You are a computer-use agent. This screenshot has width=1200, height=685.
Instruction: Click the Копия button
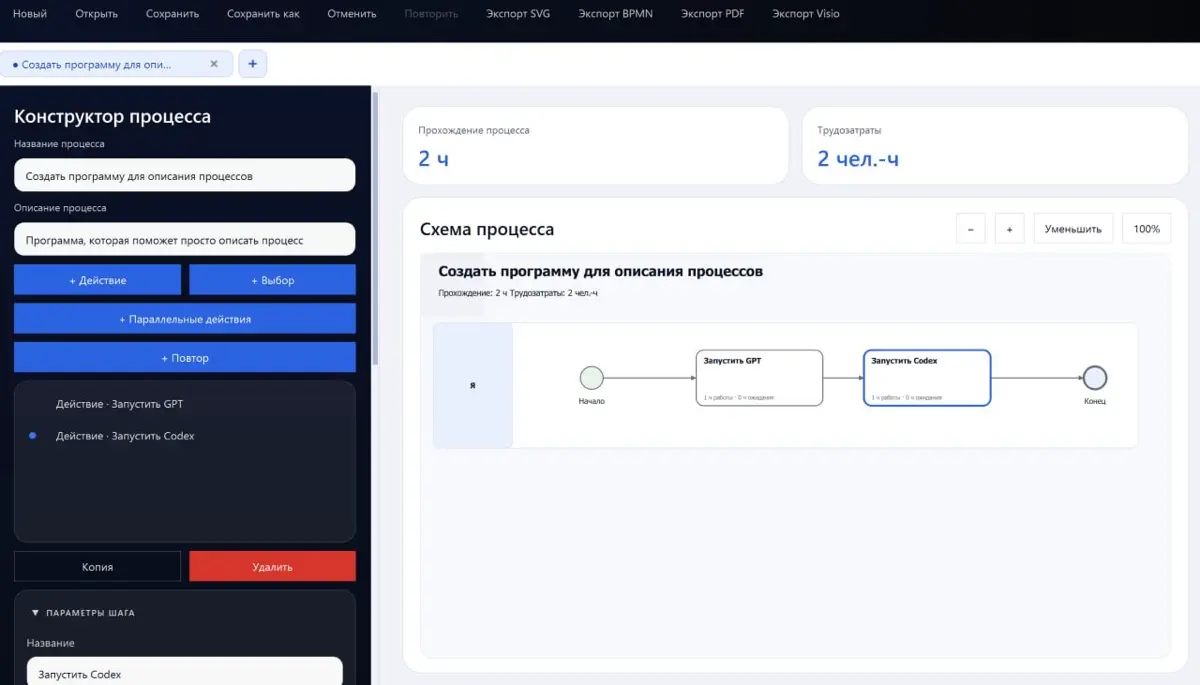tap(98, 566)
